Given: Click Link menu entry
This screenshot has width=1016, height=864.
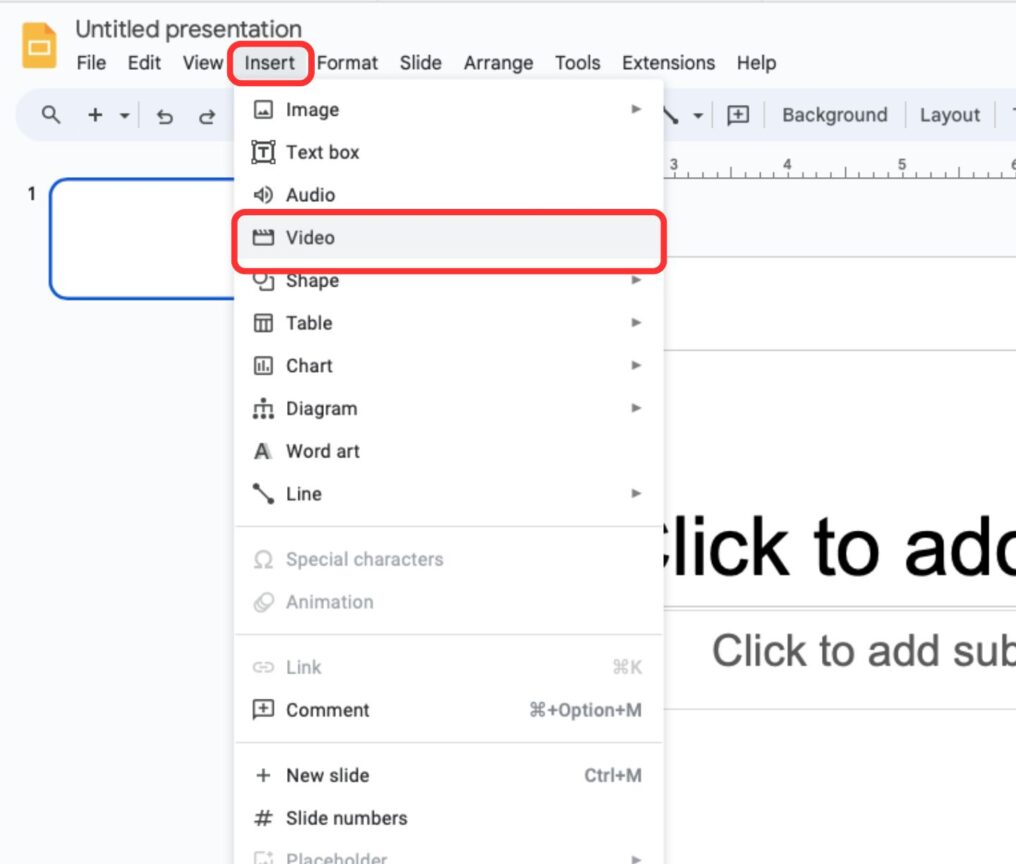Looking at the screenshot, I should [x=448, y=667].
